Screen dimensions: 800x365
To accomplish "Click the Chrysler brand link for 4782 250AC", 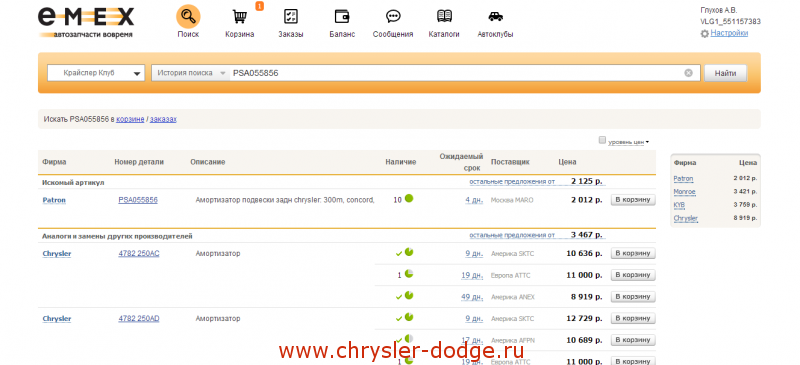I will [57, 254].
